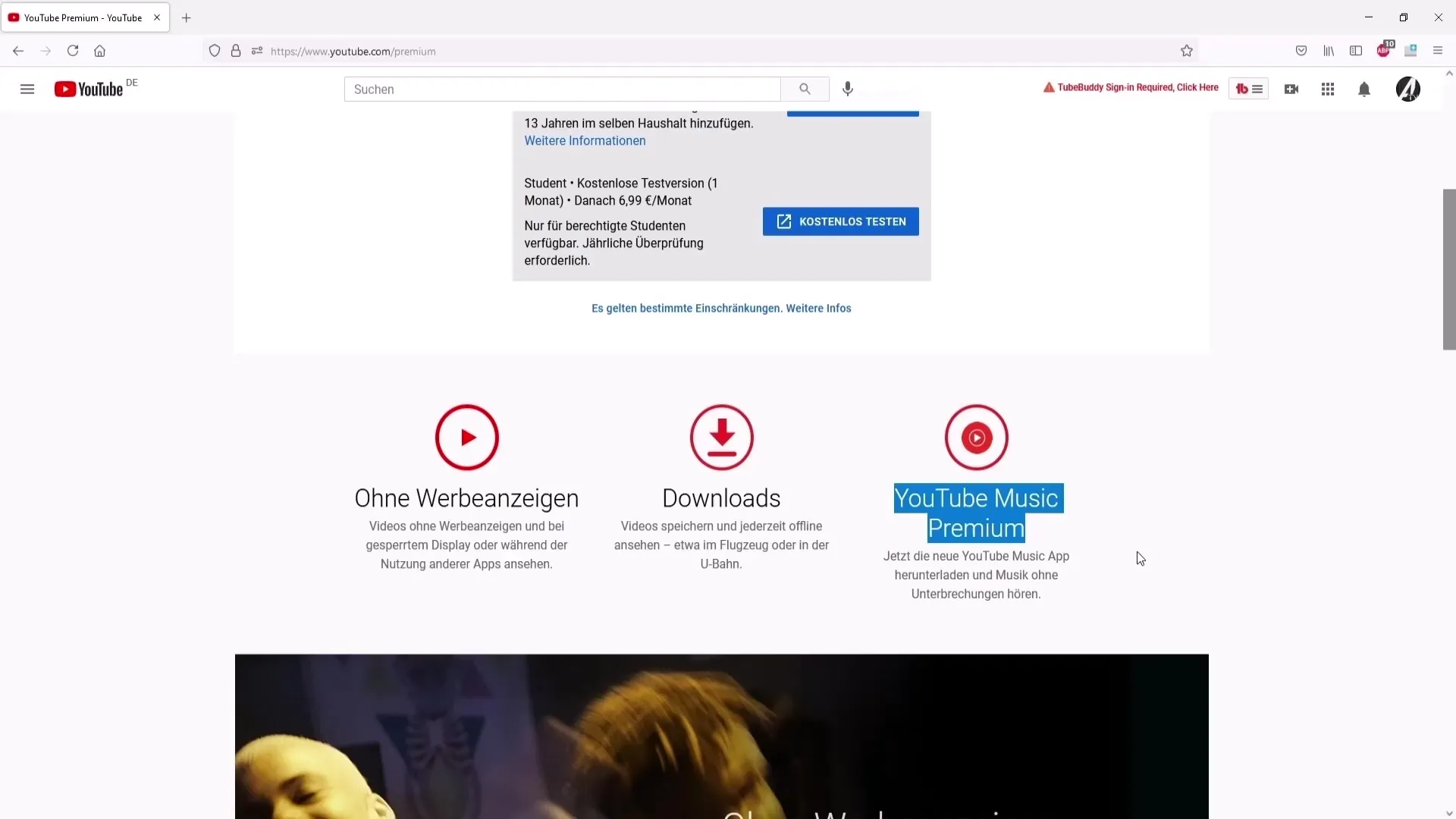Open Pocket save icon
1456x819 pixels.
[x=1301, y=51]
